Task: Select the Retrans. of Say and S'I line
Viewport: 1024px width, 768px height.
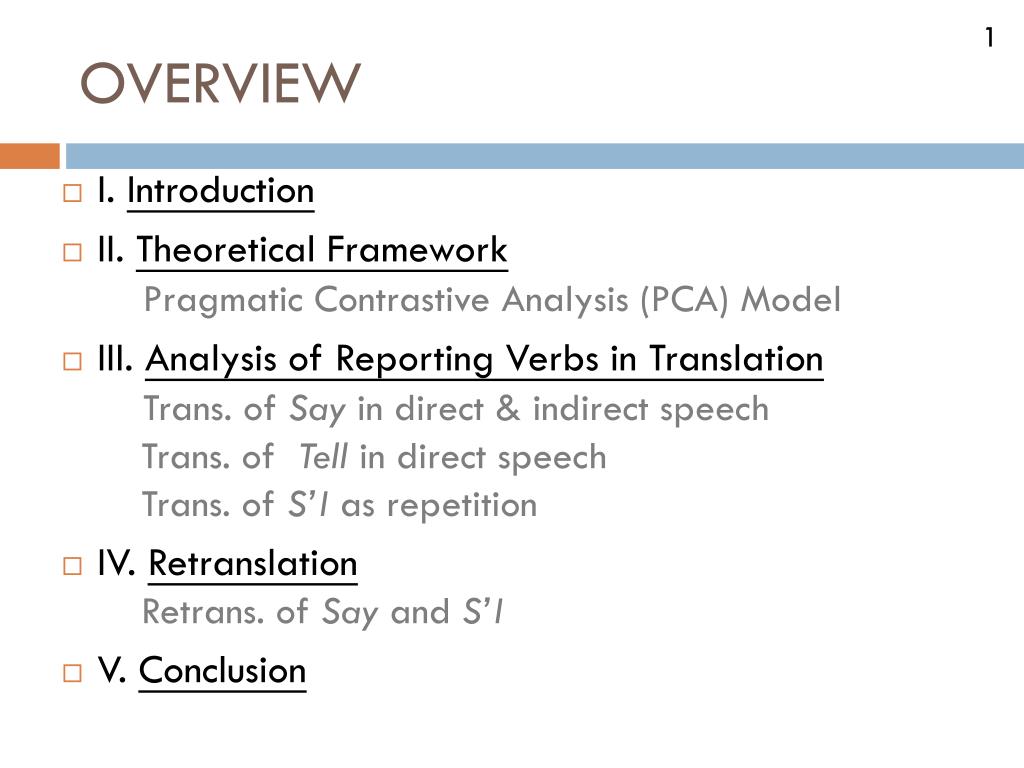Action: (323, 613)
